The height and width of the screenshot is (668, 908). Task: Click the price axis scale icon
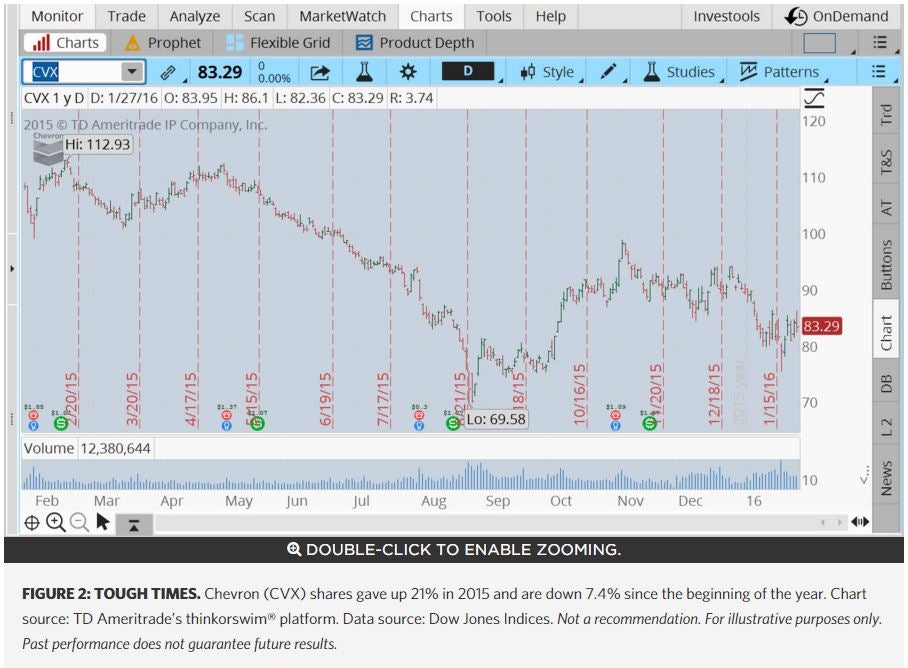click(814, 98)
